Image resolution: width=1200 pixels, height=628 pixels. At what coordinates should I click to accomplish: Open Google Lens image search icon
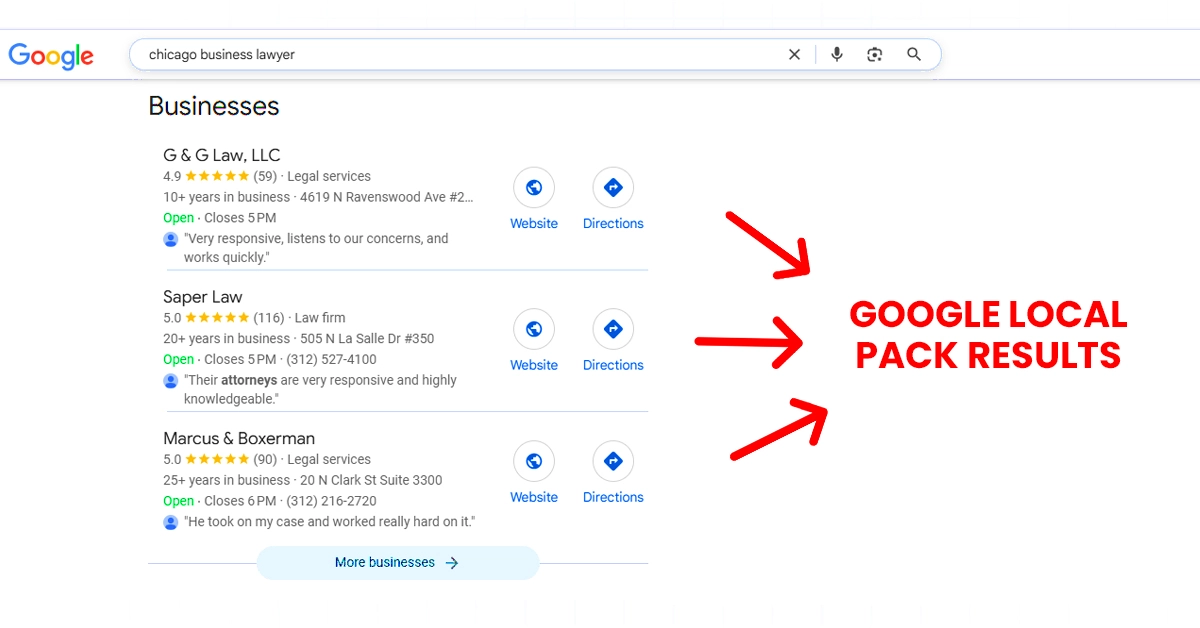pos(875,55)
